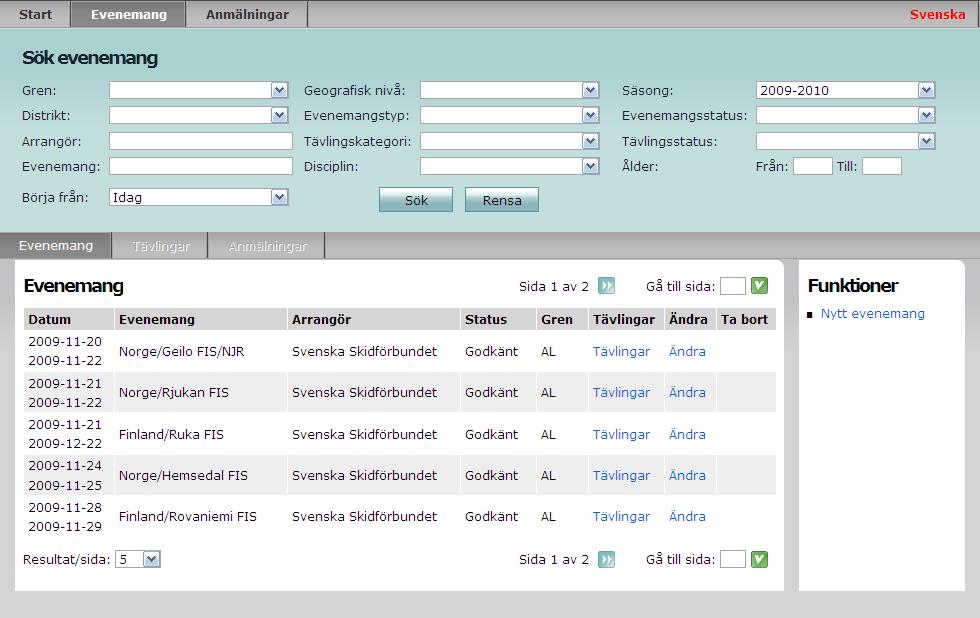
Task: Open the Distrikt dropdown
Action: (x=198, y=115)
